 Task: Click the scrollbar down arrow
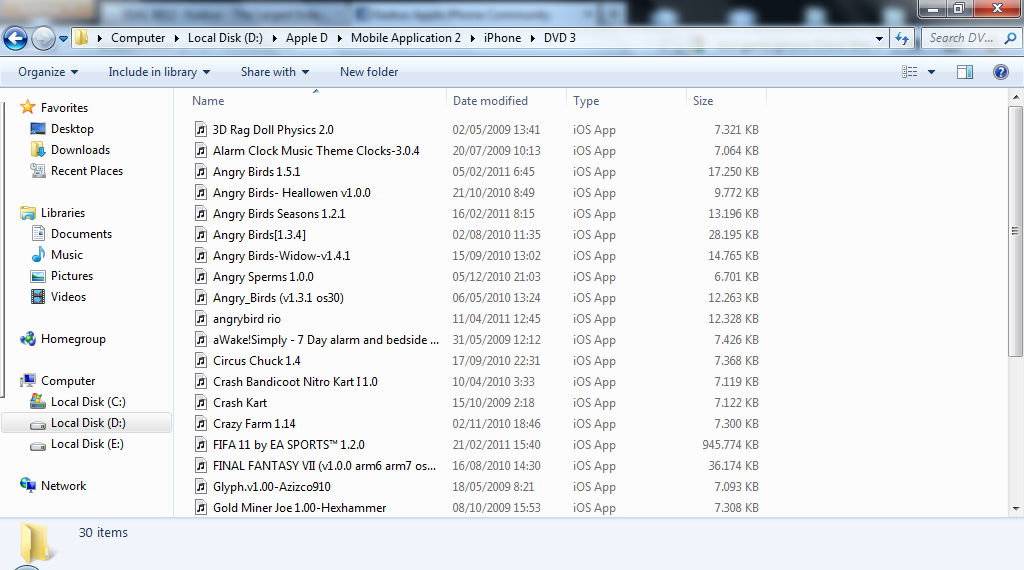[x=1016, y=508]
